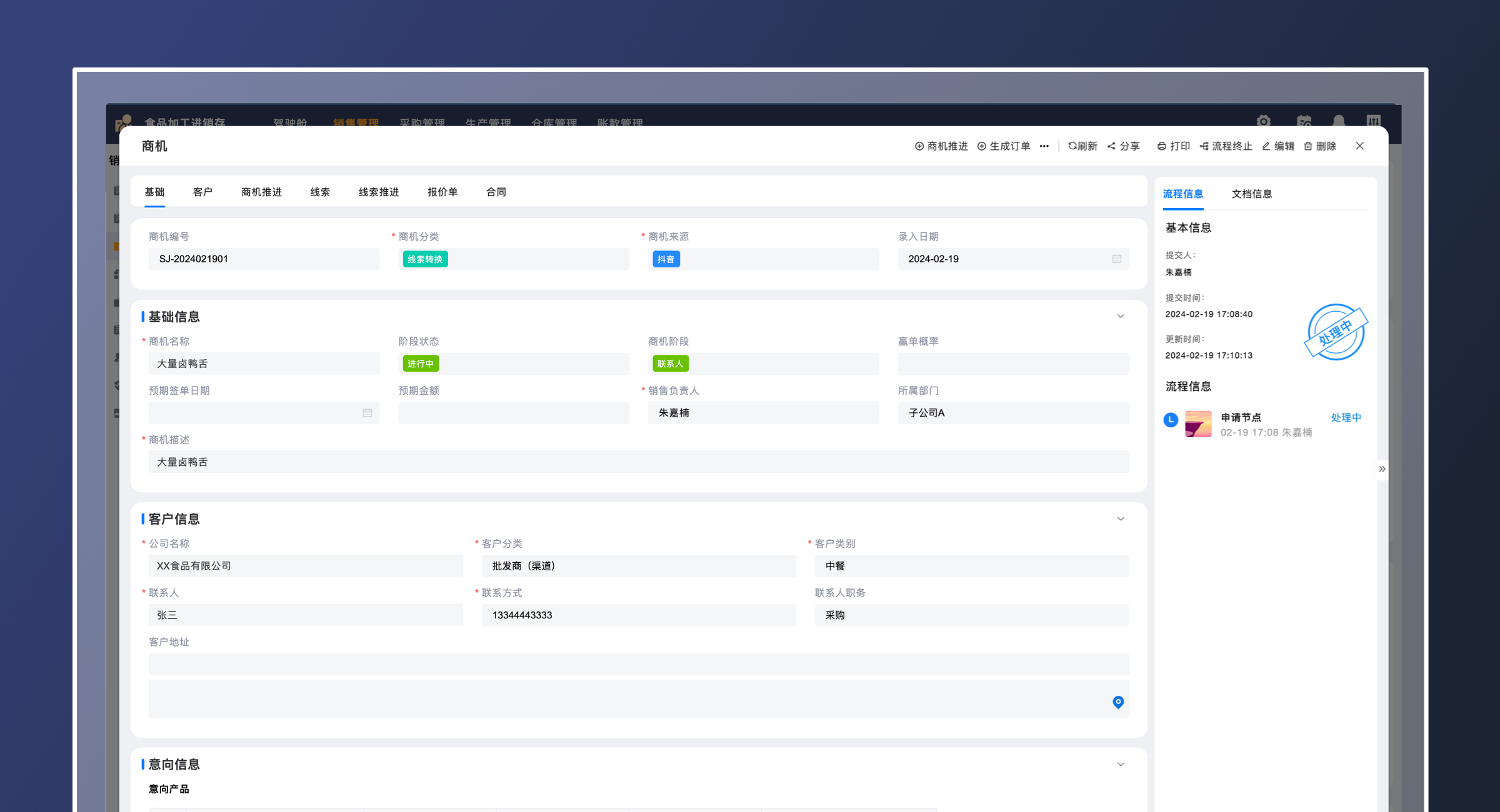Click the edit (编辑) pencil icon

point(1266,146)
